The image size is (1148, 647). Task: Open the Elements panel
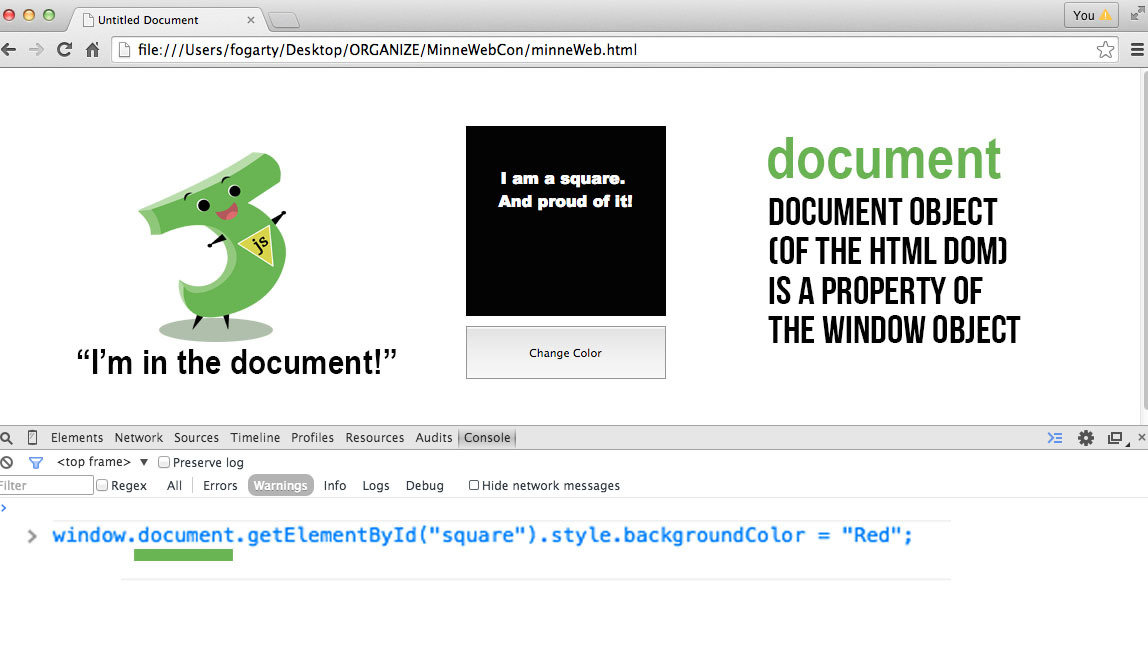click(77, 438)
